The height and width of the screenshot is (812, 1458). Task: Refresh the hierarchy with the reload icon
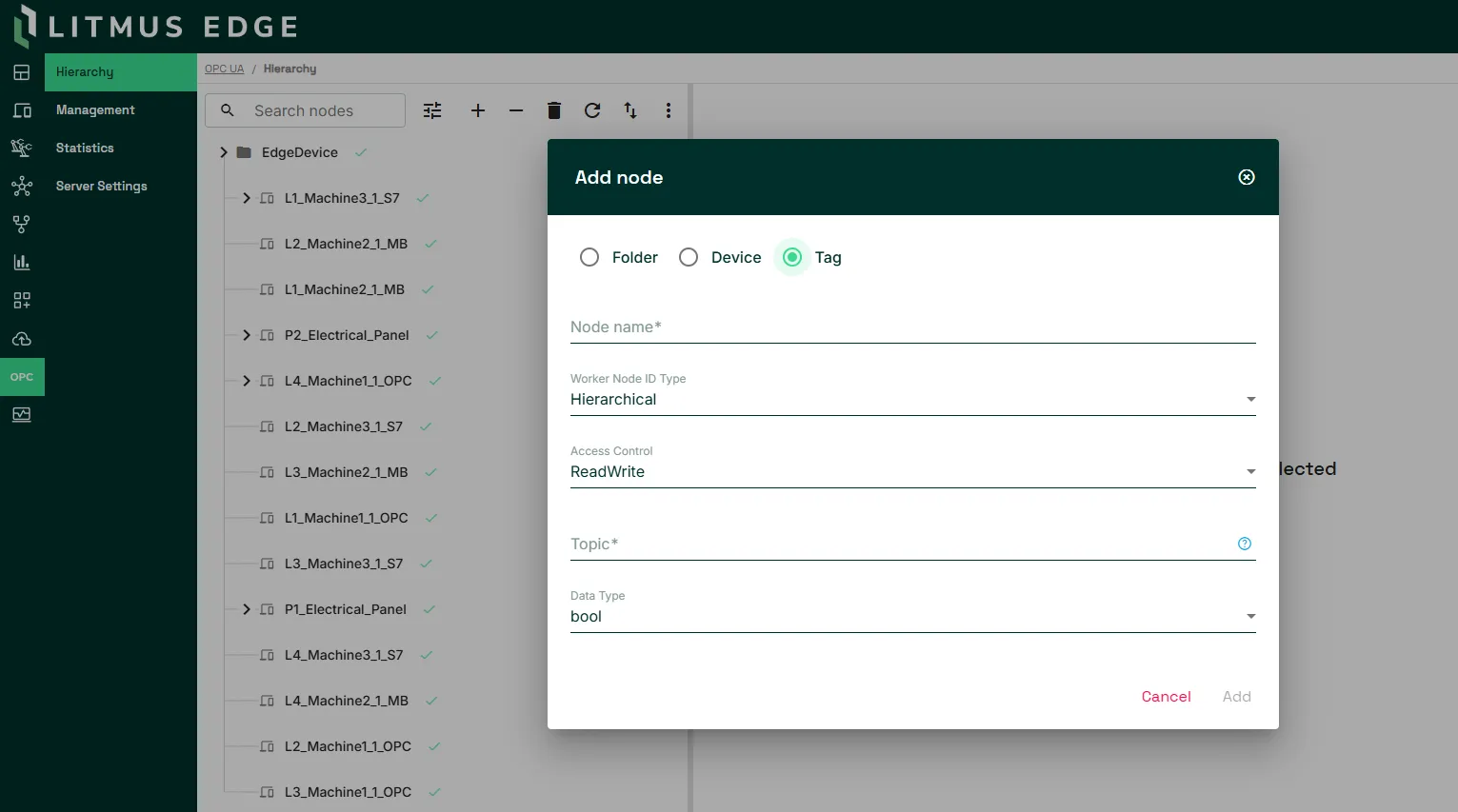592,110
